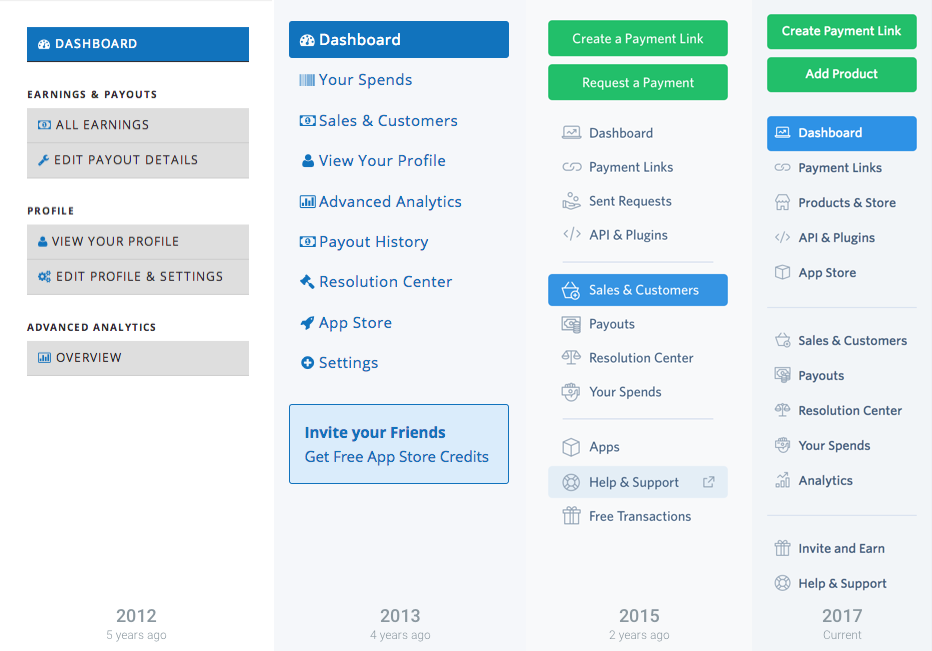Open Help & Support via its external-link icon
This screenshot has width=932, height=651.
tap(709, 482)
